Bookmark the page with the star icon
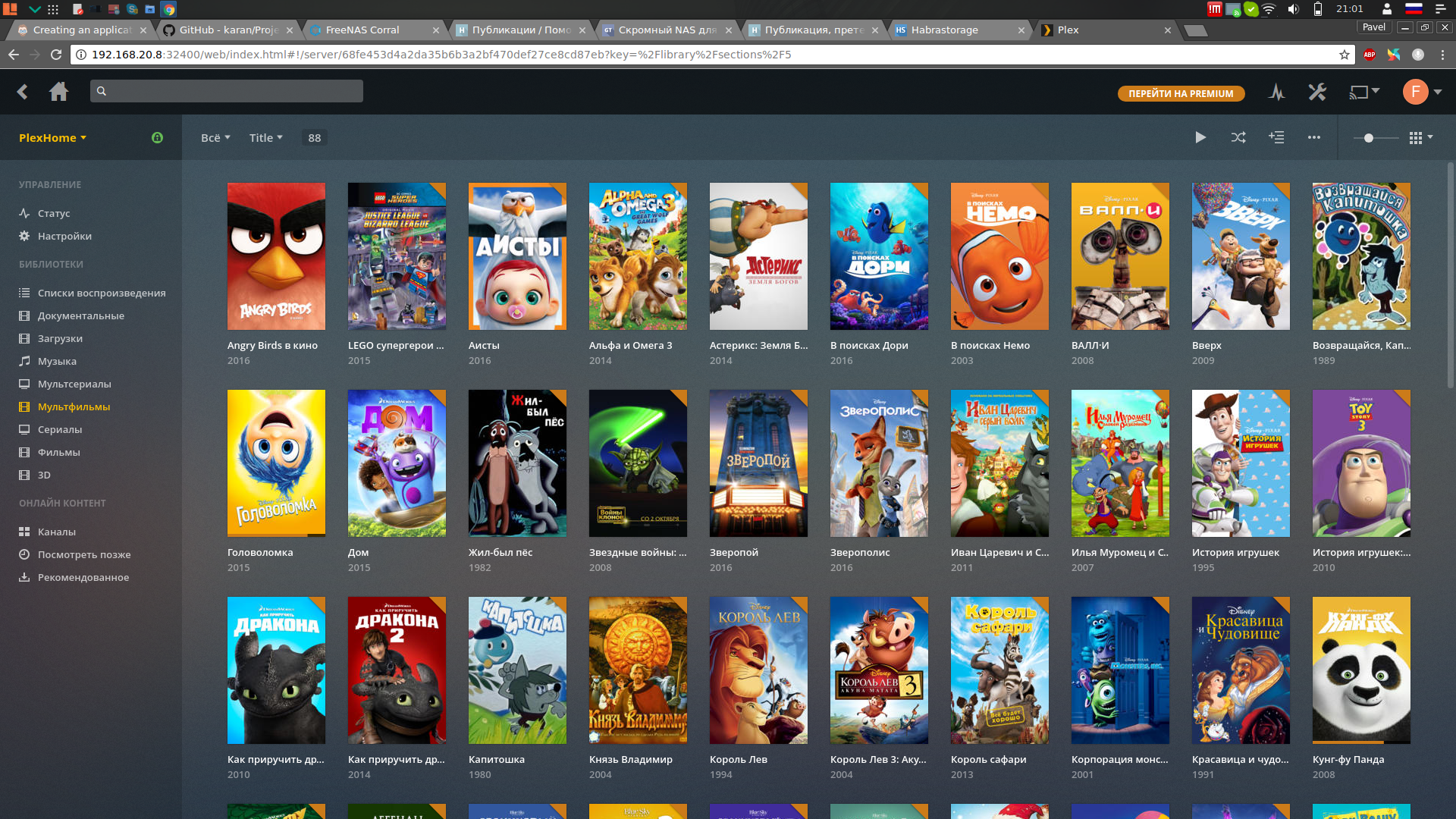Image resolution: width=1456 pixels, height=819 pixels. tap(1345, 55)
